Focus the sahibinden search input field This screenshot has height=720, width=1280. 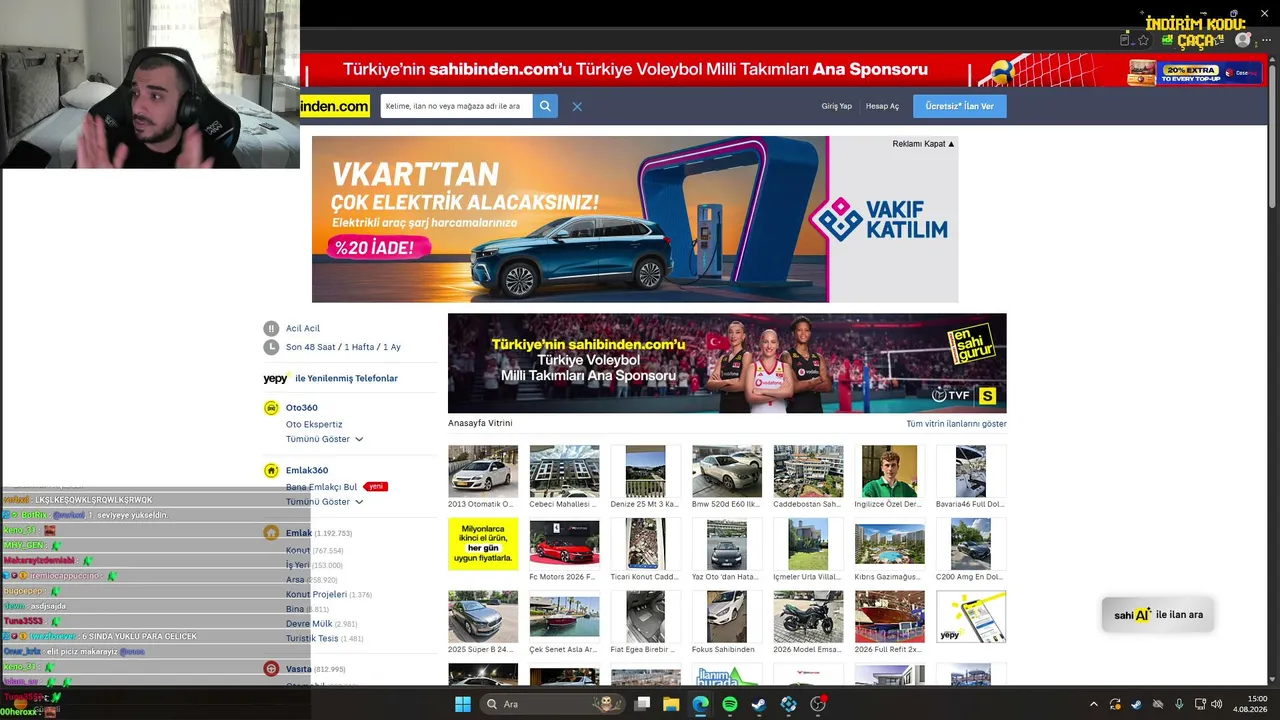(456, 106)
